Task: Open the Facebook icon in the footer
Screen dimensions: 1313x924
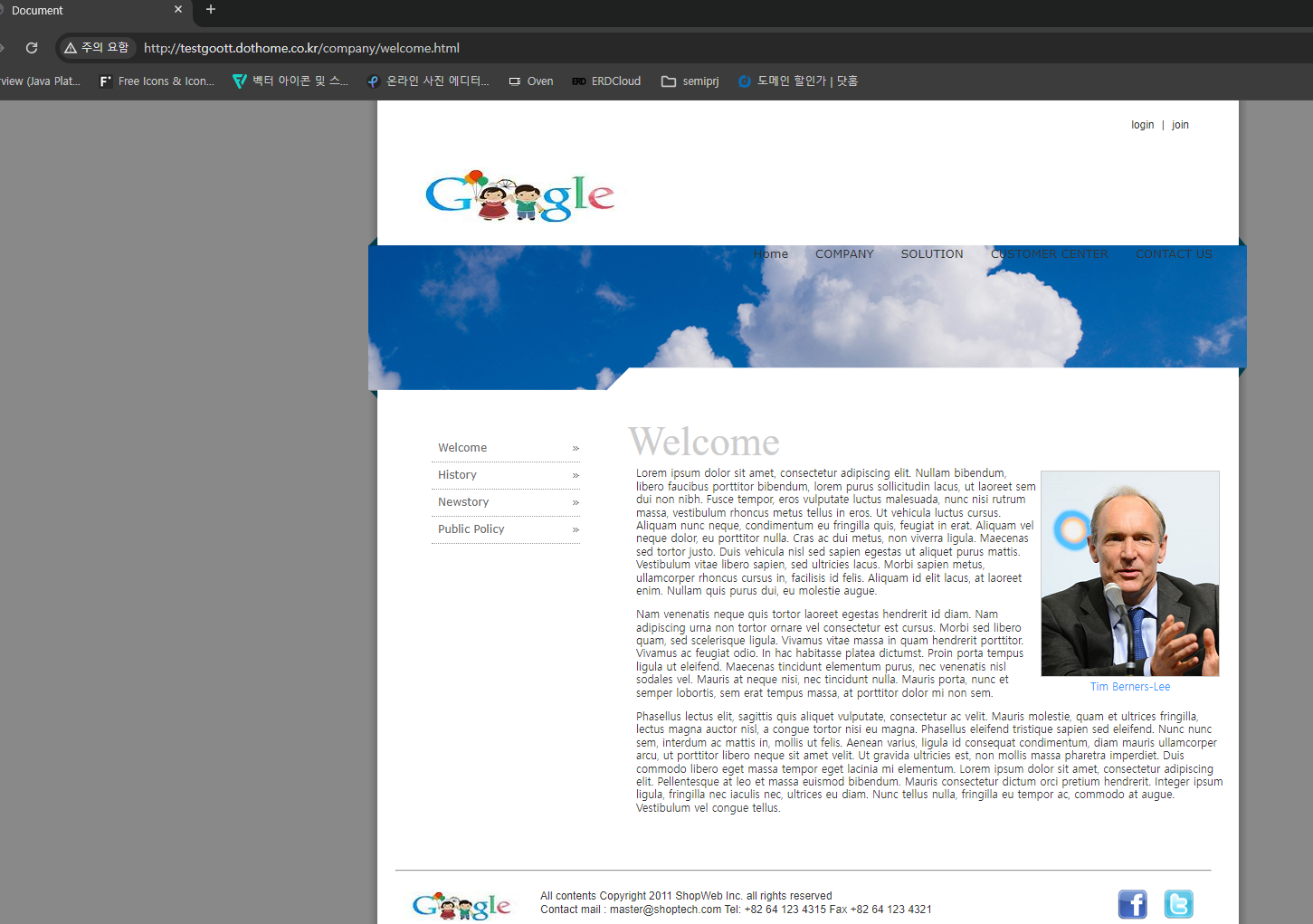Action: [1132, 904]
